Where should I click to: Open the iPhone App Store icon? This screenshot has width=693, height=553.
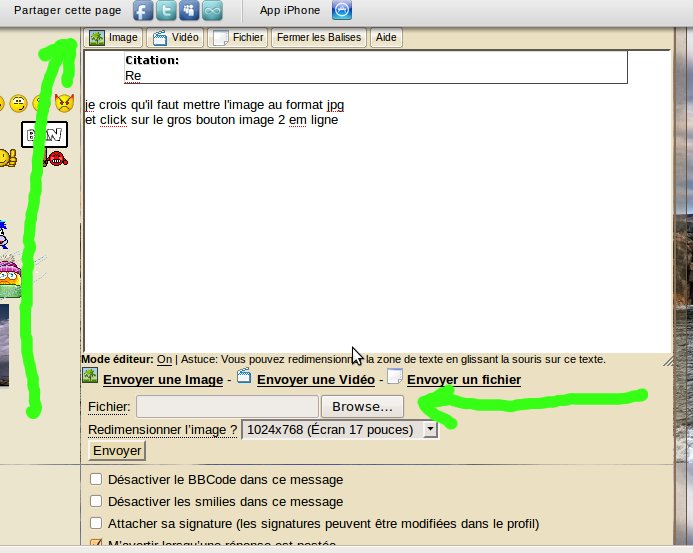click(x=342, y=11)
